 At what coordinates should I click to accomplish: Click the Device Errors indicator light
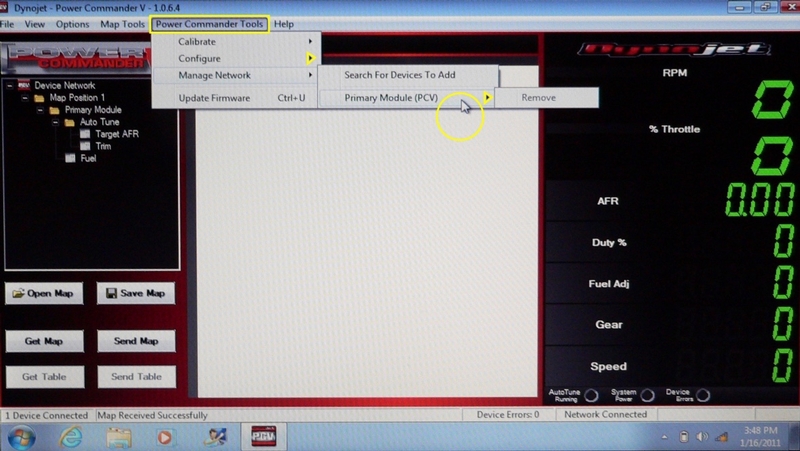(x=704, y=395)
